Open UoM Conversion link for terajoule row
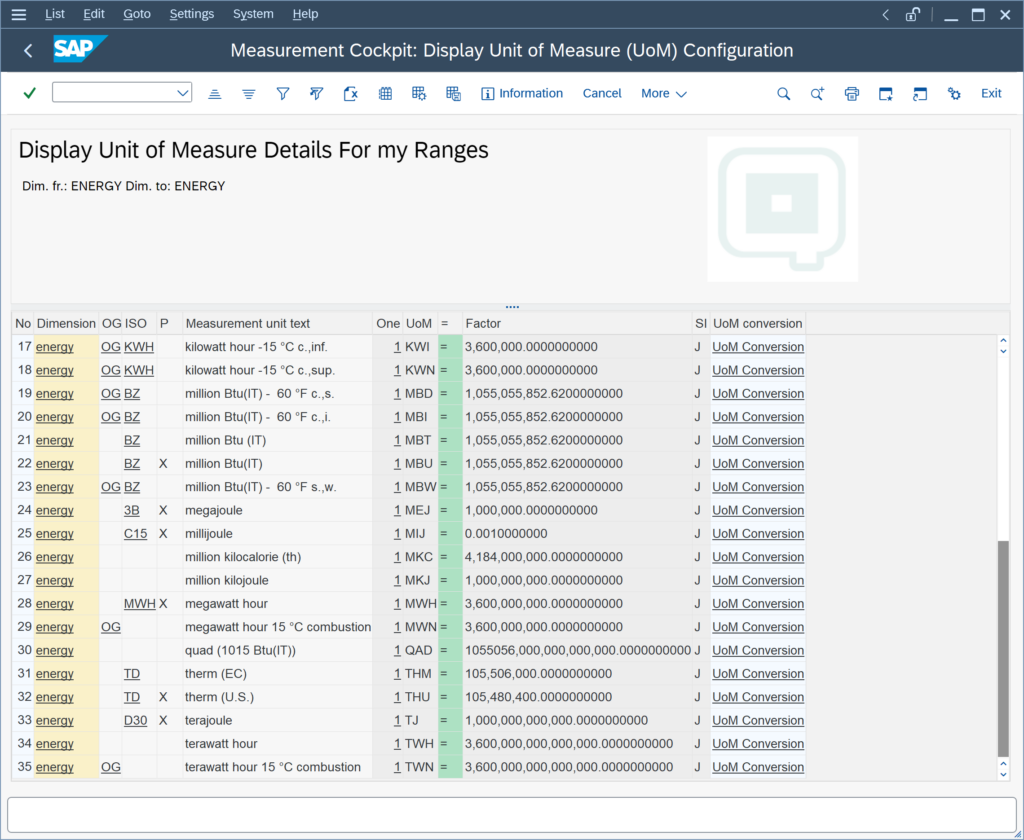1024x840 pixels. [x=758, y=720]
